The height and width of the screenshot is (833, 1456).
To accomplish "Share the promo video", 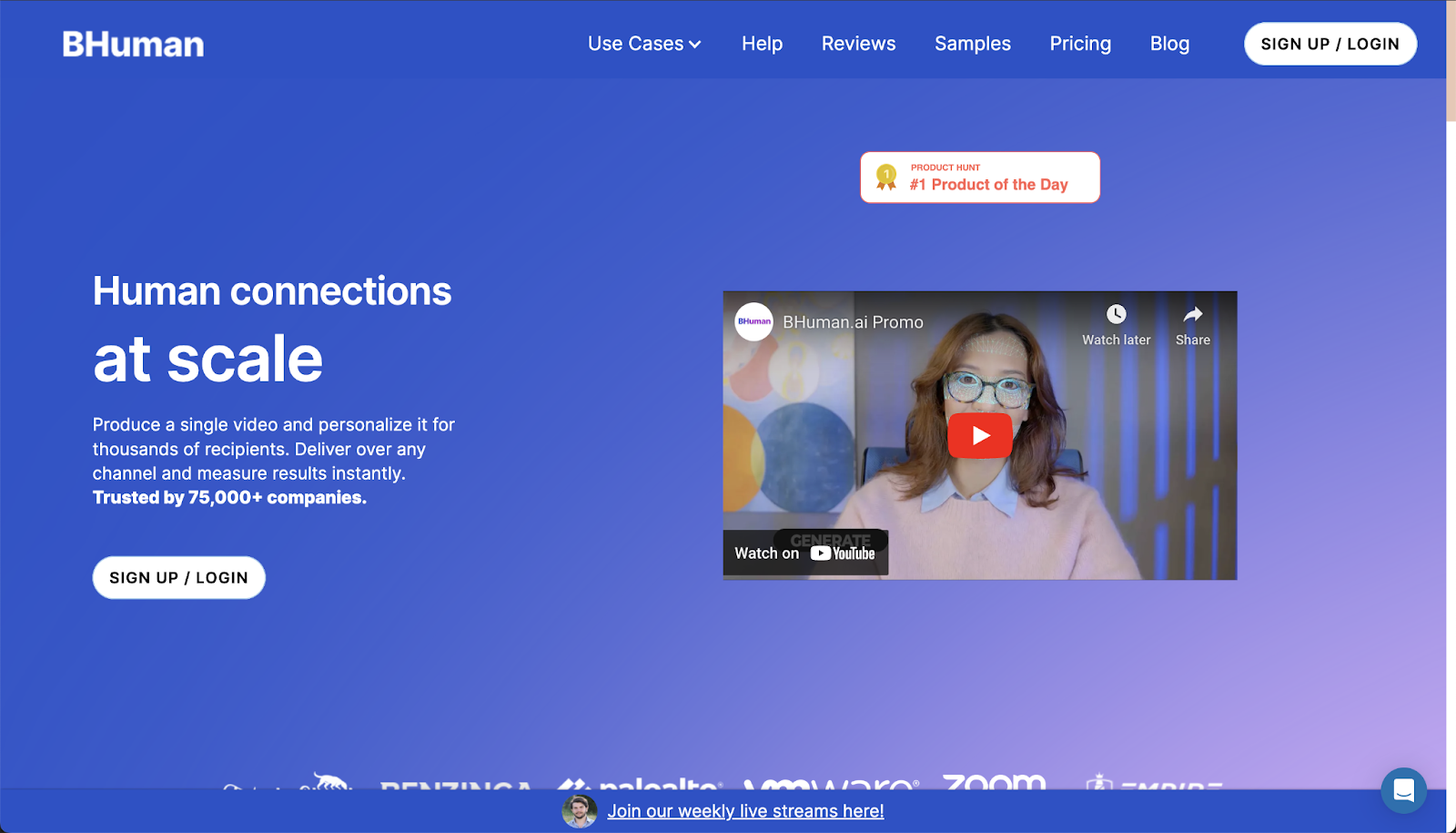I will (1193, 325).
